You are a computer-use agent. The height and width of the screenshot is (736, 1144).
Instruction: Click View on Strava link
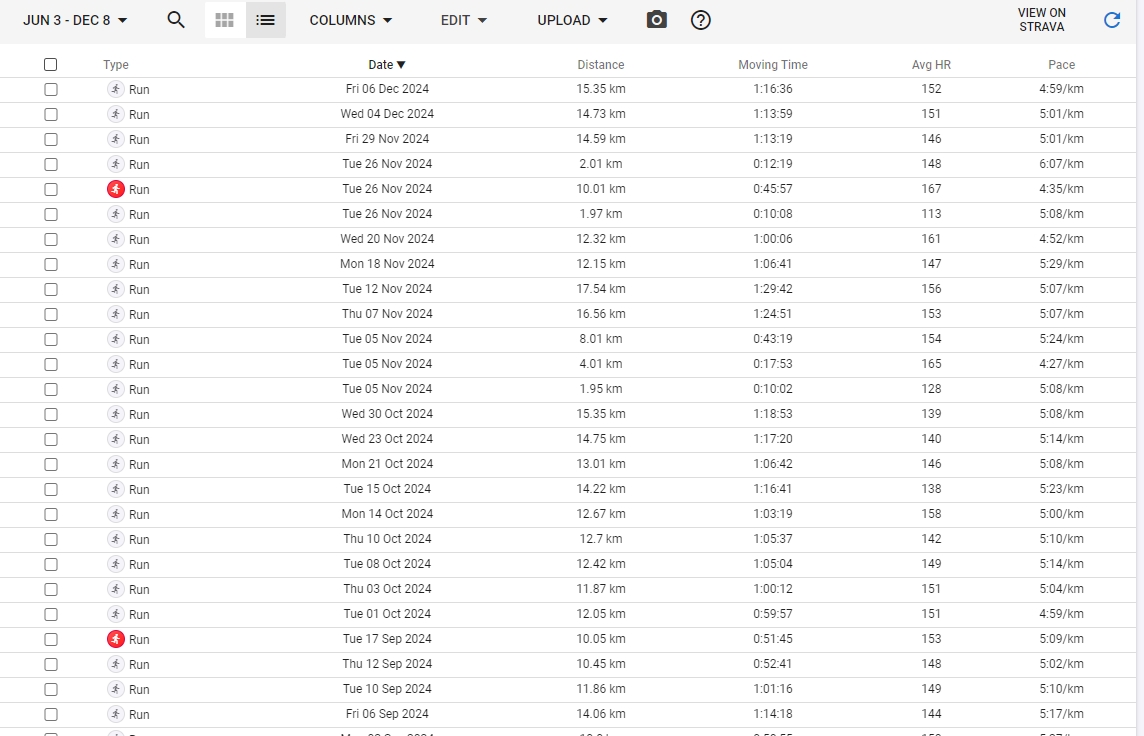(x=1041, y=20)
